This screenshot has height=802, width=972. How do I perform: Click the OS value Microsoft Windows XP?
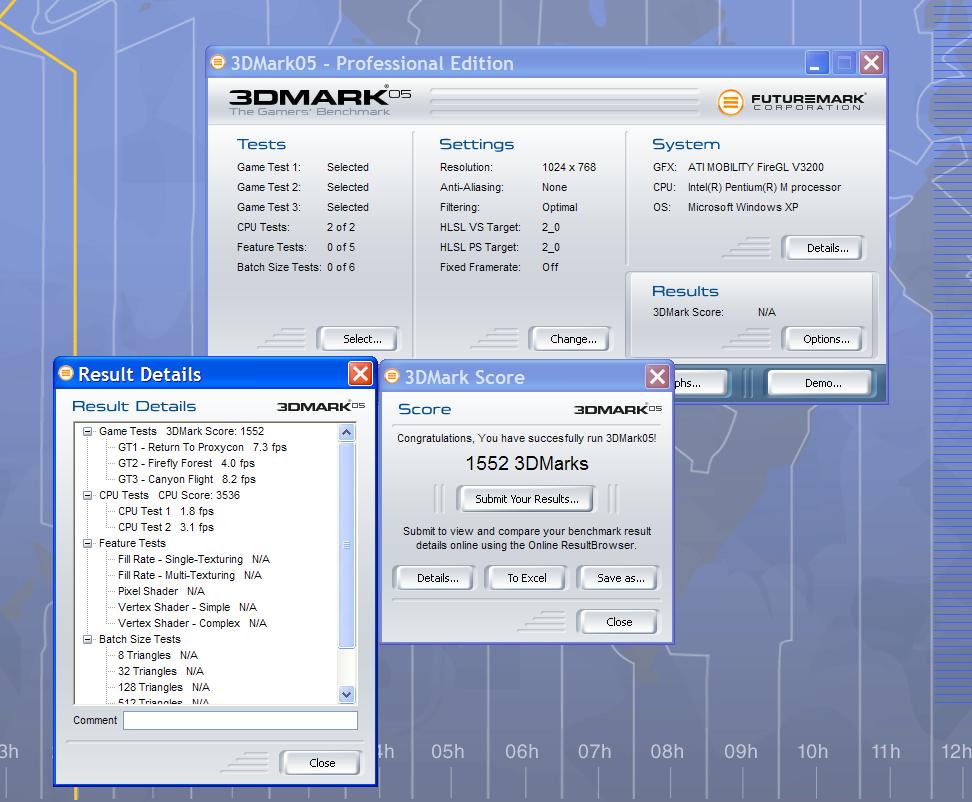(x=743, y=207)
